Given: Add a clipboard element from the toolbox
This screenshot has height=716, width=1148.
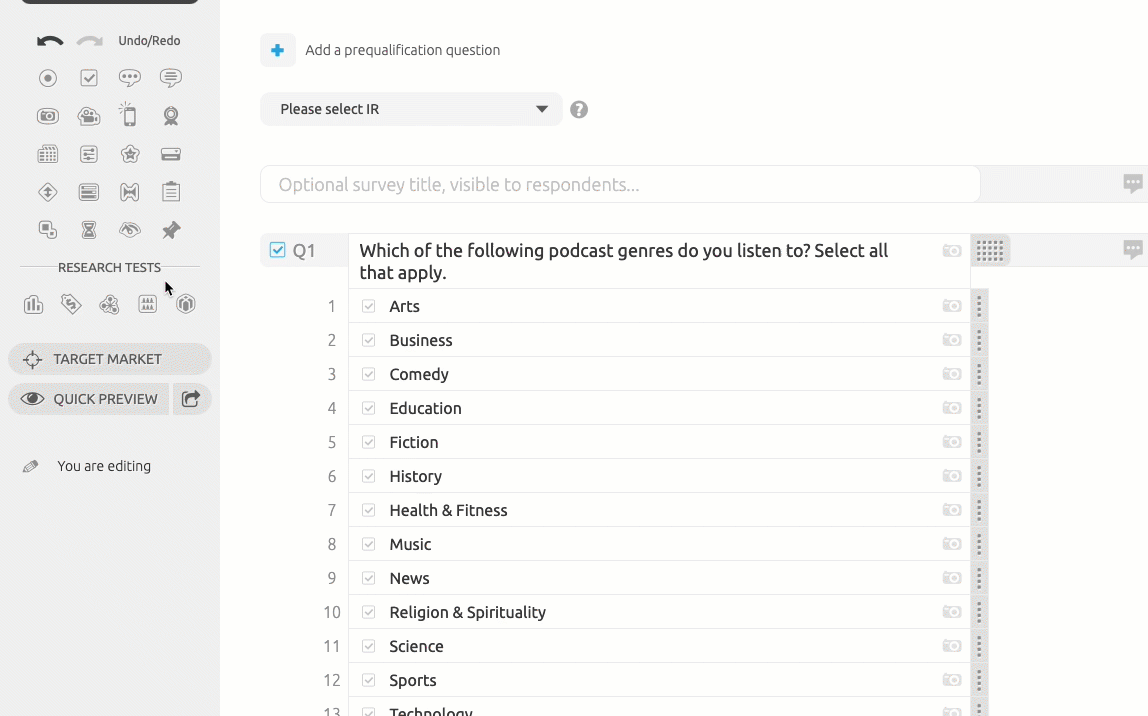Looking at the screenshot, I should click(171, 192).
